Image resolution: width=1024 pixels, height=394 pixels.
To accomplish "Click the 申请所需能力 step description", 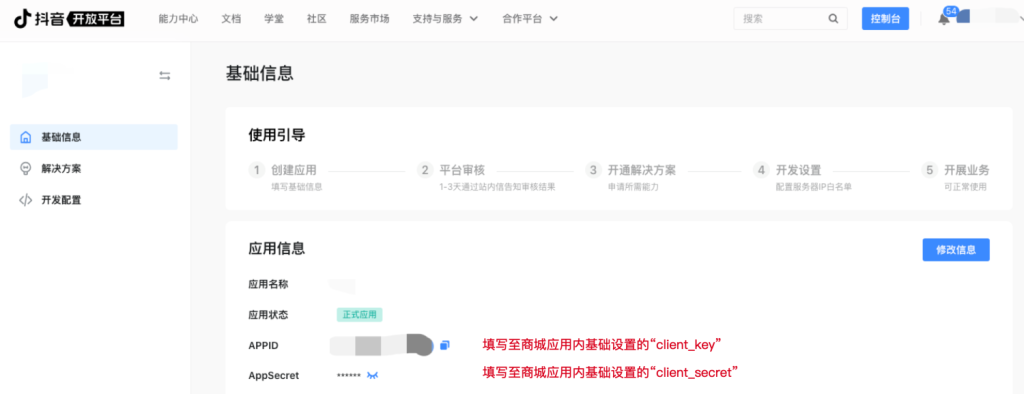I will click(633, 187).
